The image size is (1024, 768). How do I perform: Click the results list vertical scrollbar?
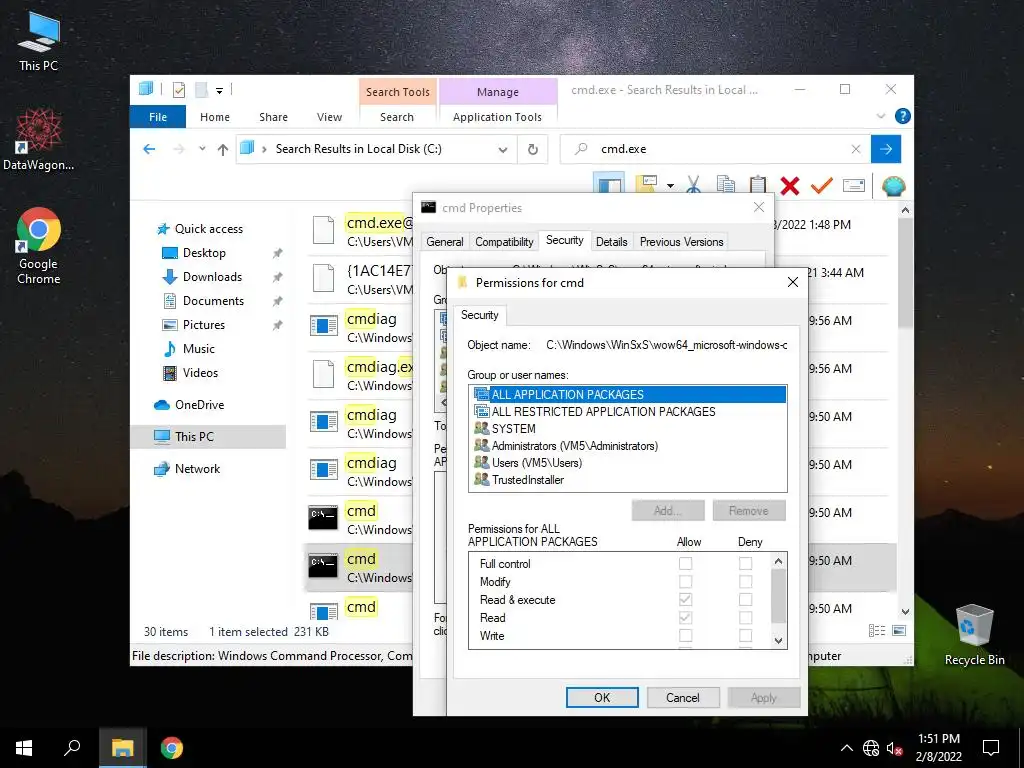click(x=905, y=411)
